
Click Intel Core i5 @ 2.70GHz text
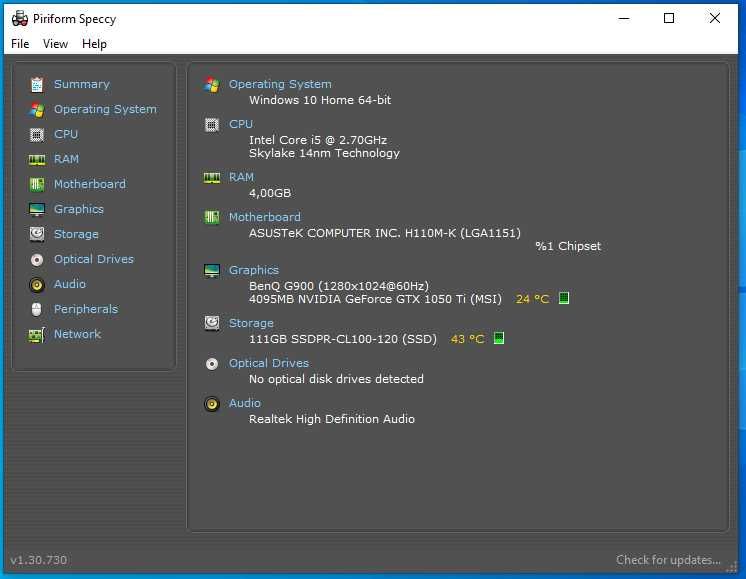point(318,140)
